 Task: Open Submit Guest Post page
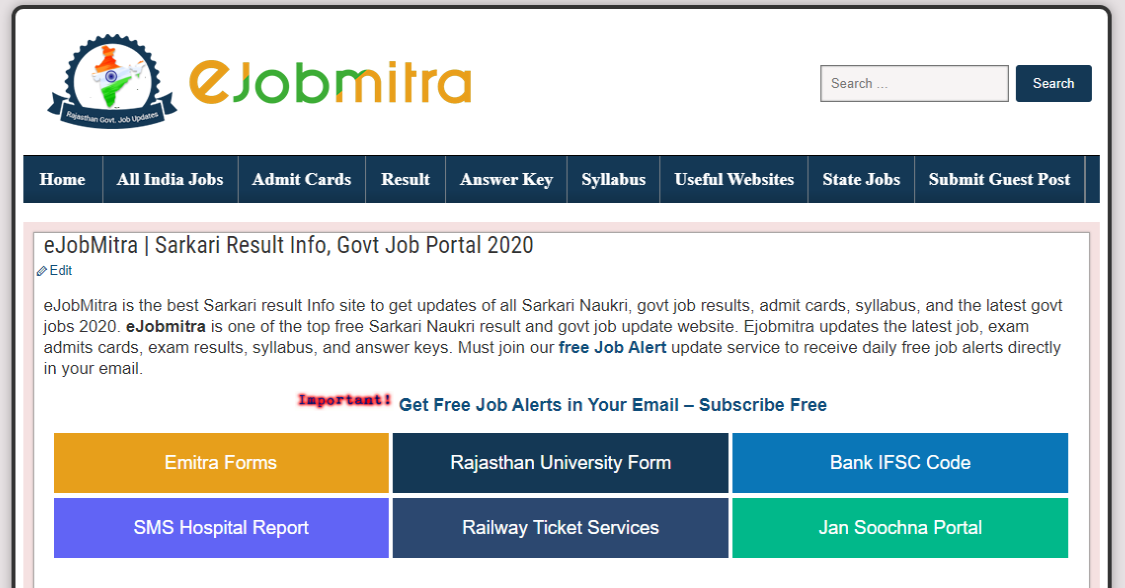pos(999,179)
